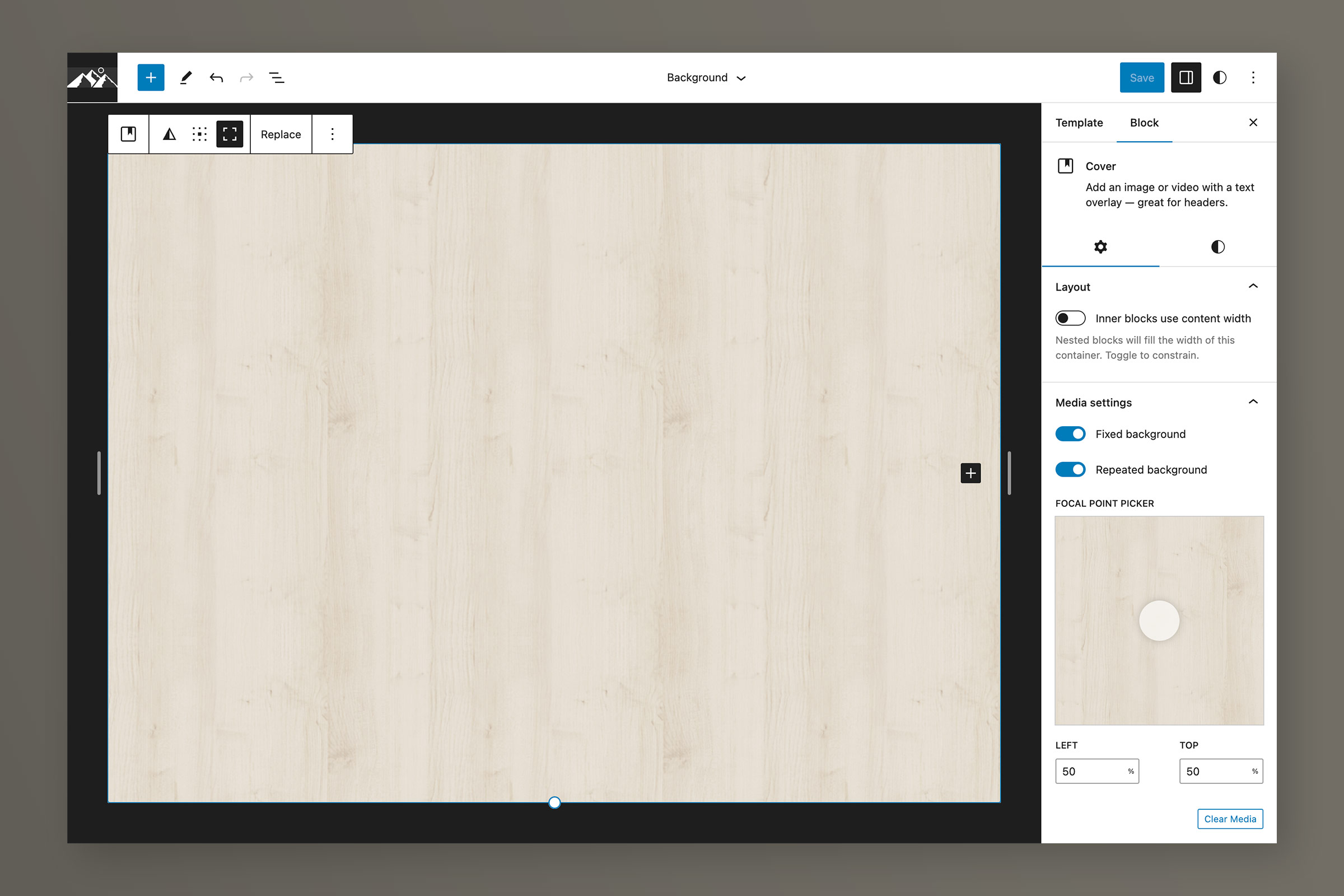Disable the Fixed background toggle

pyautogui.click(x=1070, y=435)
